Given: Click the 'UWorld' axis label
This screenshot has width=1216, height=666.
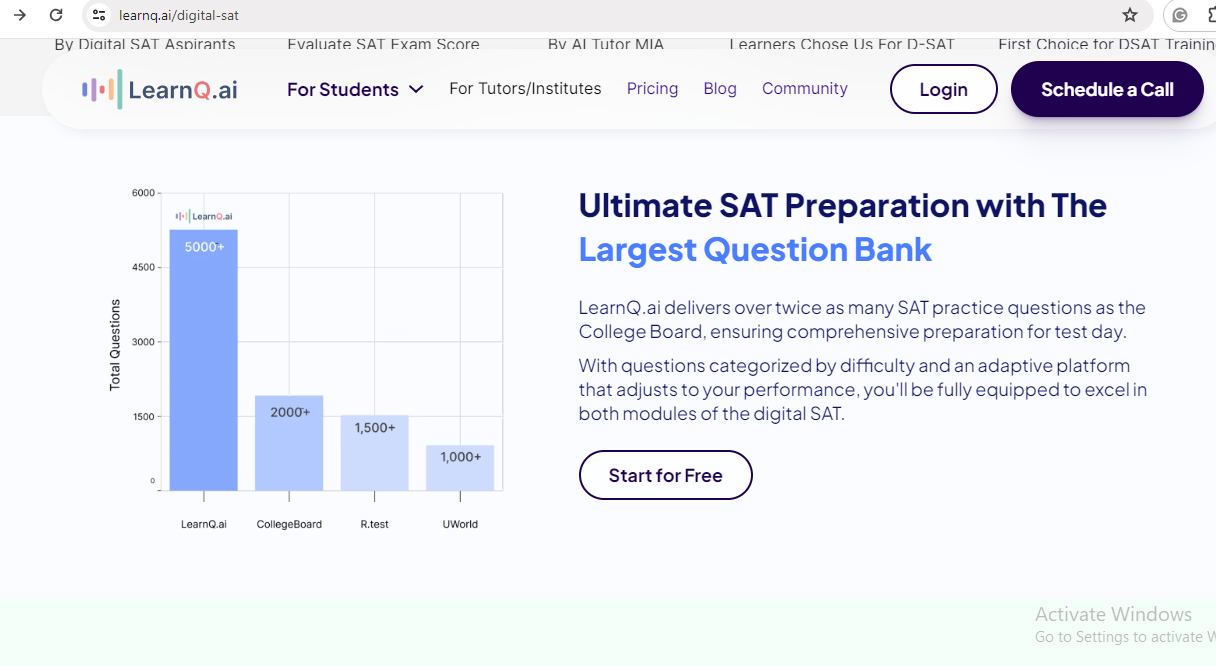Looking at the screenshot, I should coord(460,524).
